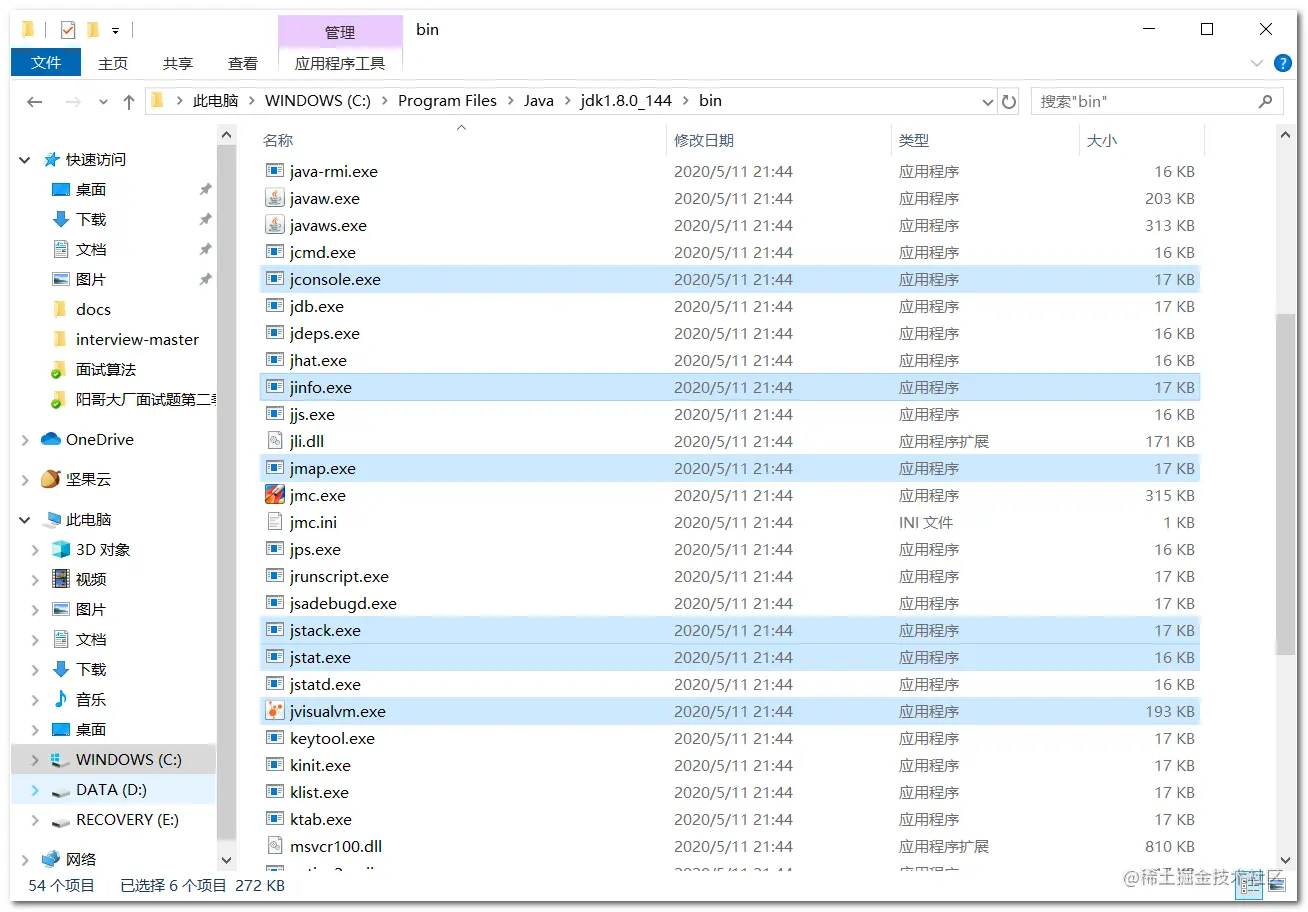Viewport: 1308px width, 912px height.
Task: Click the jstack.exe file icon
Action: pyautogui.click(x=275, y=631)
